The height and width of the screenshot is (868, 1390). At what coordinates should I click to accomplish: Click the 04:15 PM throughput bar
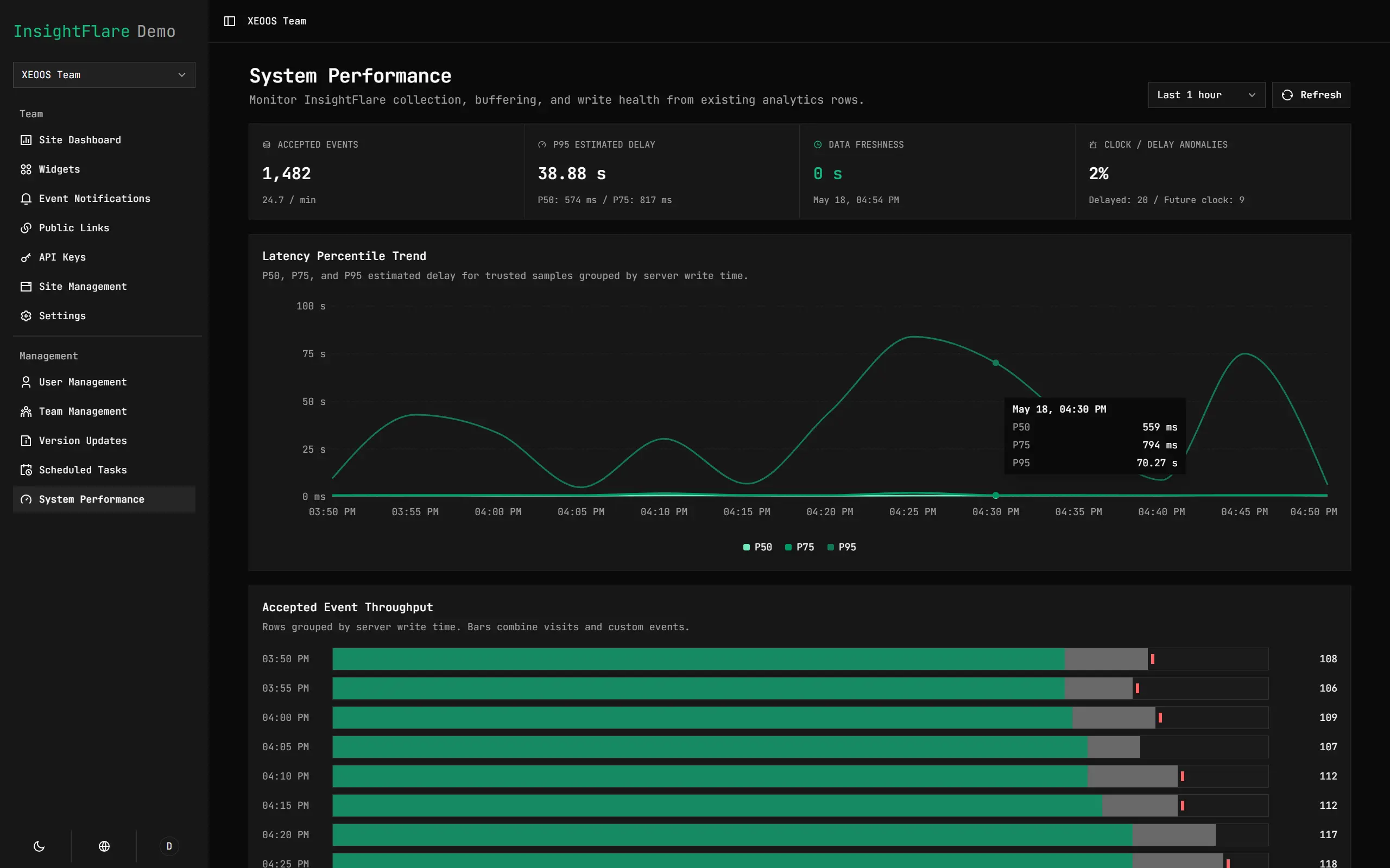point(800,806)
